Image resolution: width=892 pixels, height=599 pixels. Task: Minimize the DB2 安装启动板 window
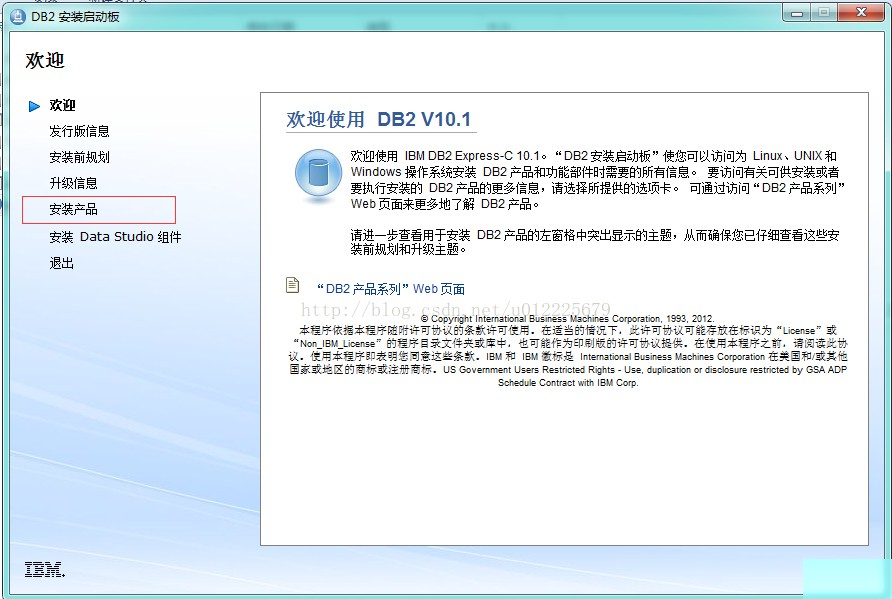(x=796, y=13)
